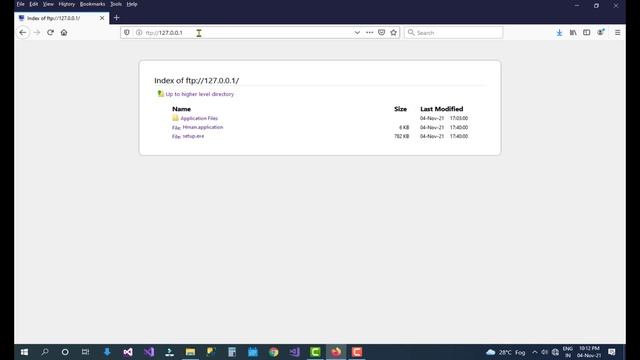This screenshot has height=360, width=640.
Task: Open Cortana from the taskbar
Action: (x=65, y=352)
